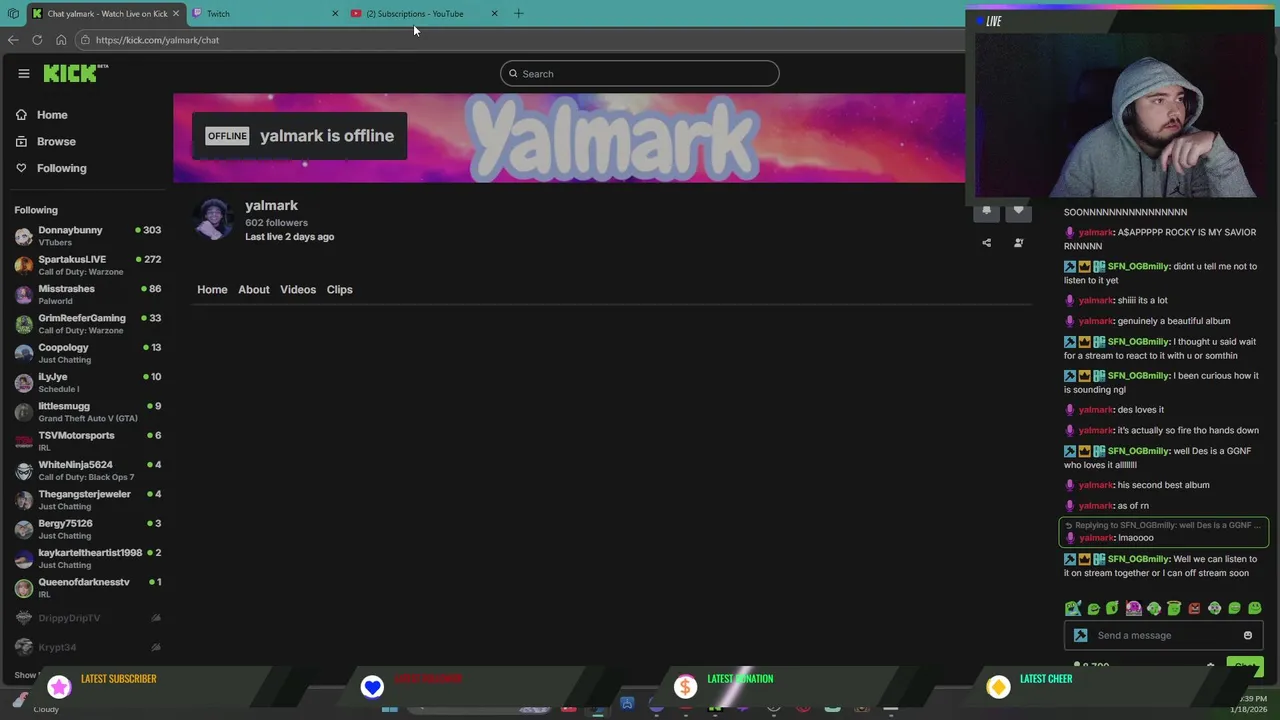Viewport: 1280px width, 720px height.
Task: Open iLyJye channel in sidebar
Action: tap(88, 382)
